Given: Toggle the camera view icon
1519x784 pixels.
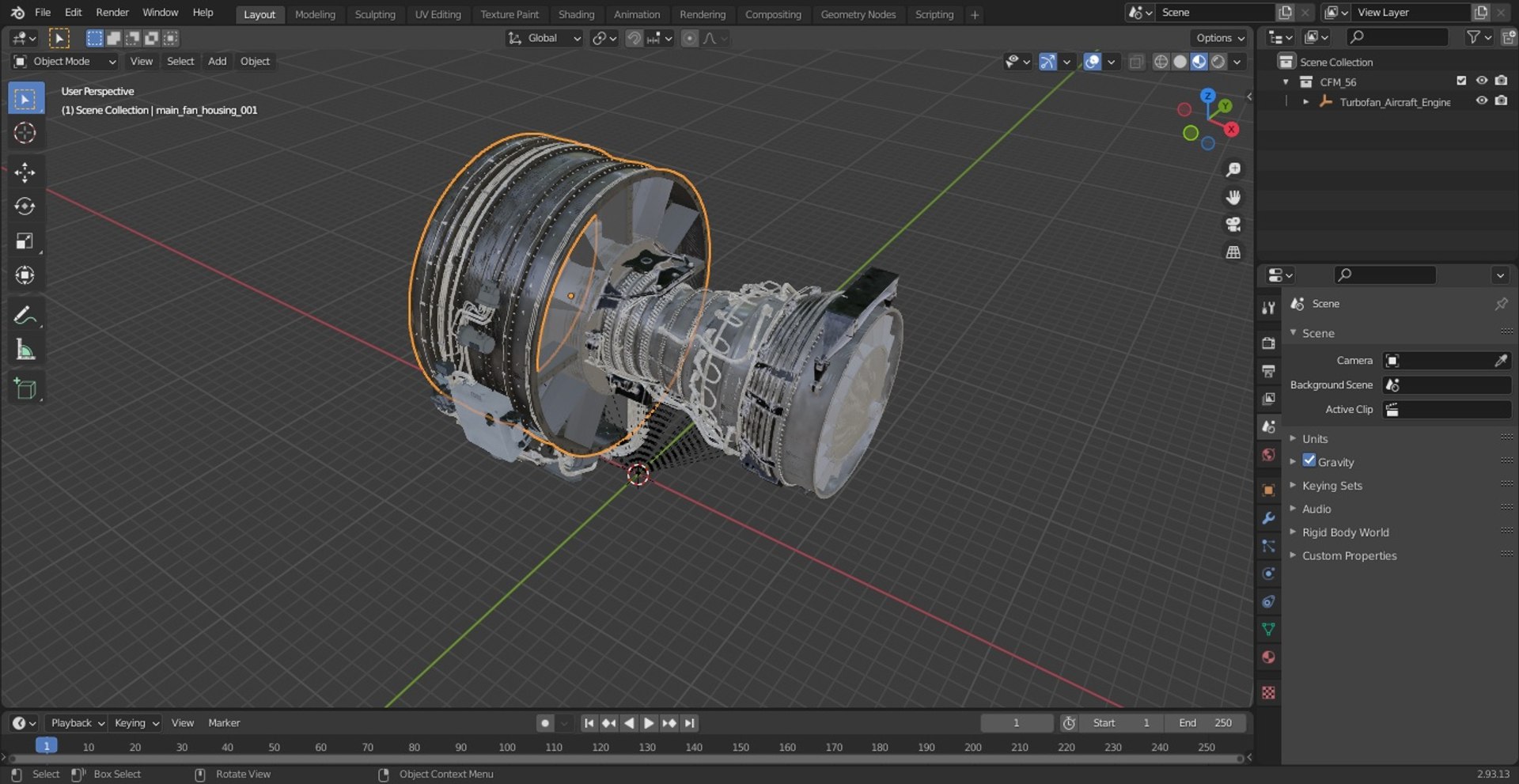Looking at the screenshot, I should (1233, 225).
